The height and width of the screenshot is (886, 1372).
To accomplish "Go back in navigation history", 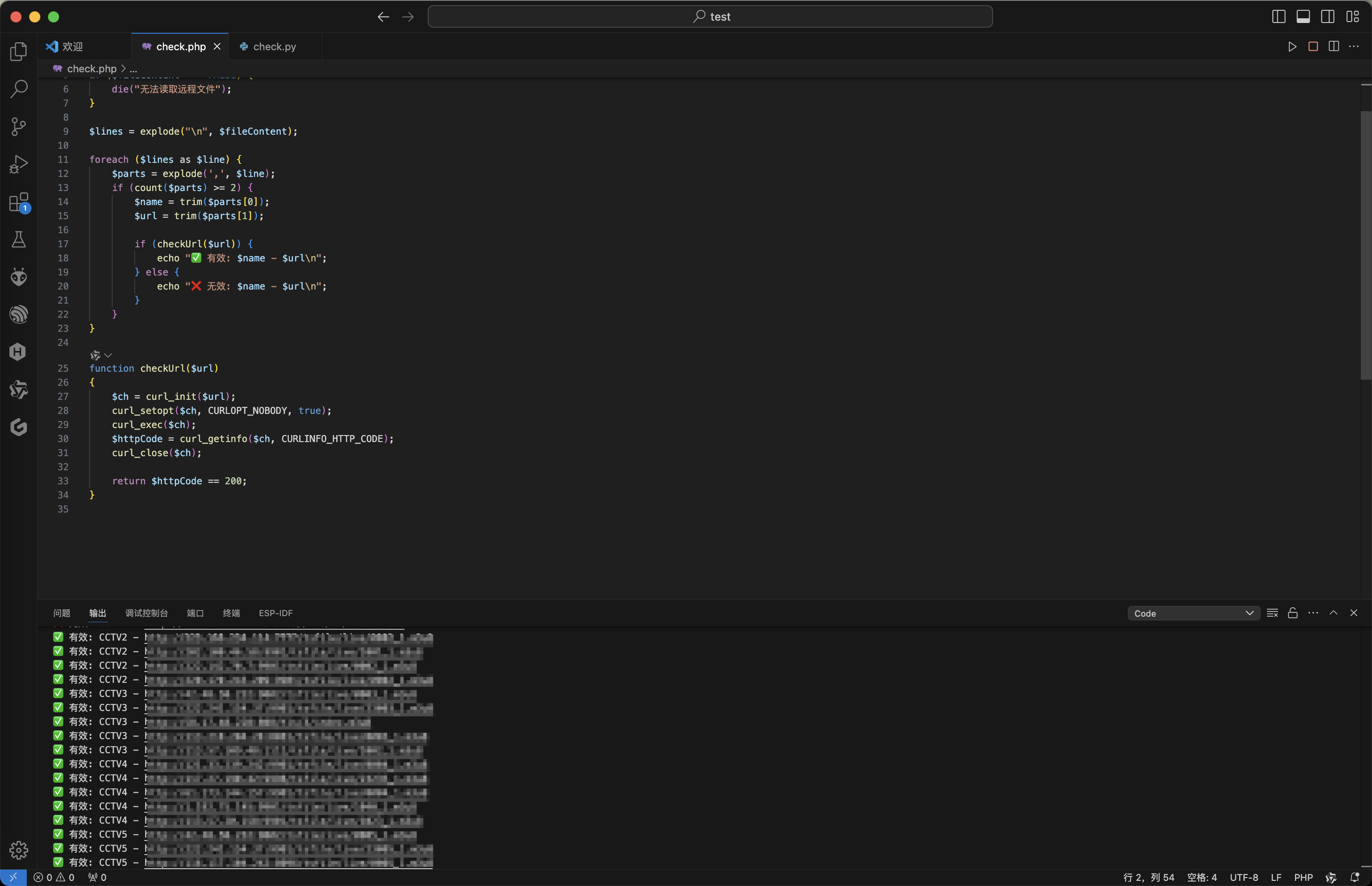I will click(x=383, y=17).
